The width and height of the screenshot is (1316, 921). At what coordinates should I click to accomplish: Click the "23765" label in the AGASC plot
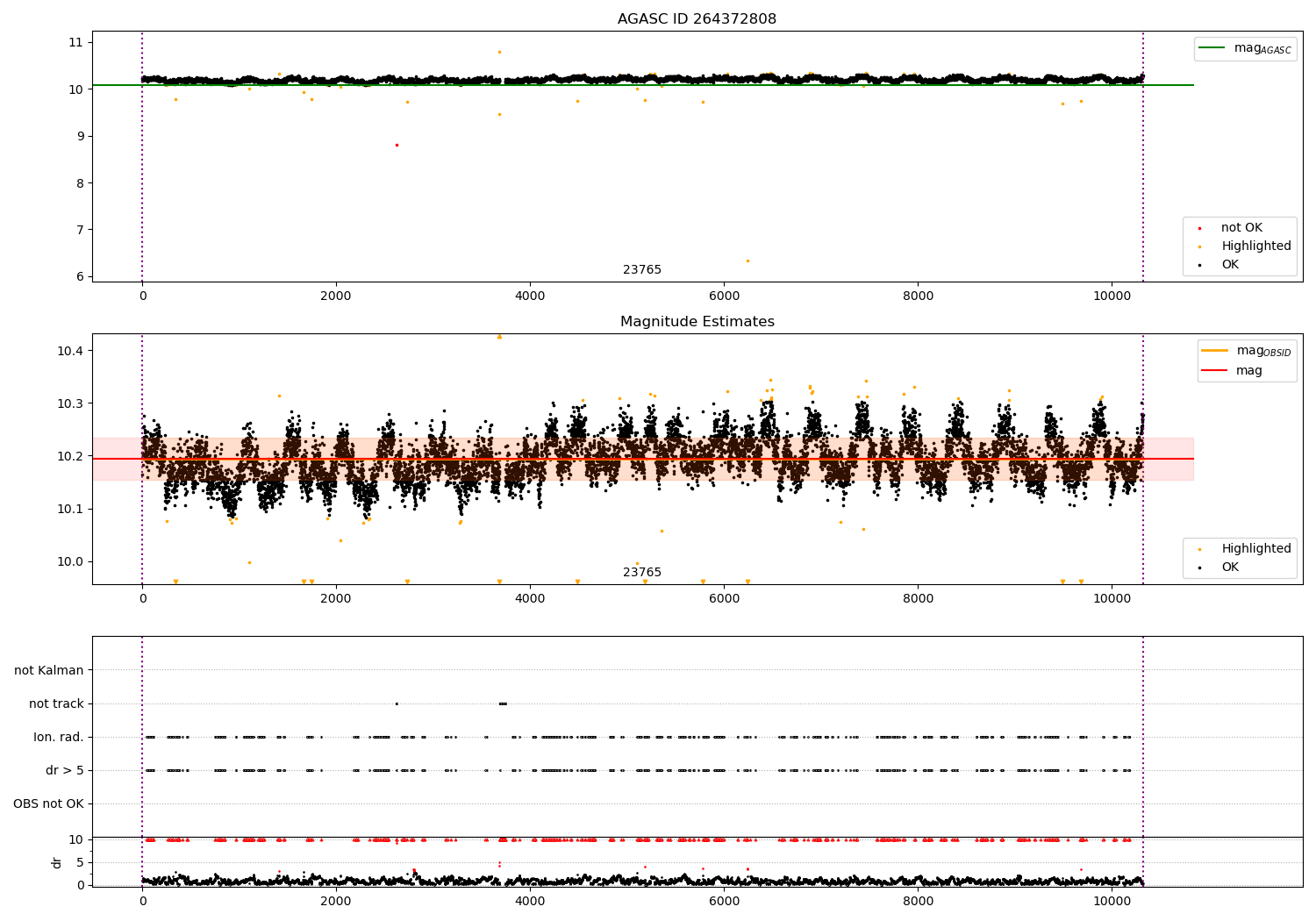click(642, 270)
